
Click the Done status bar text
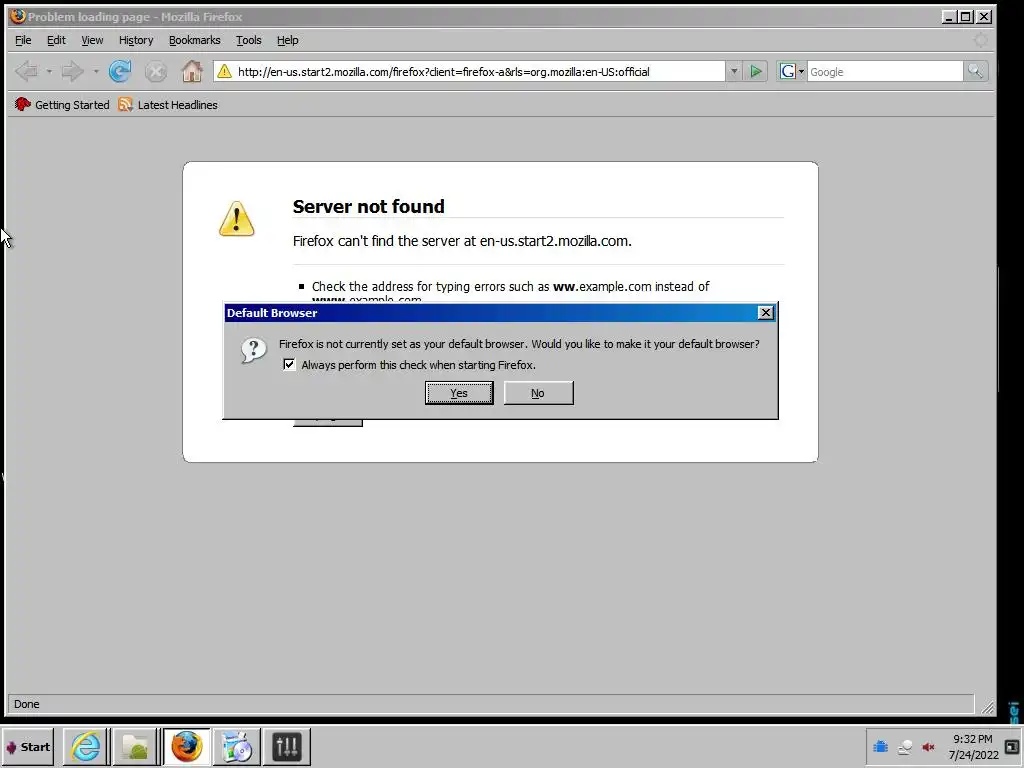click(x=27, y=704)
